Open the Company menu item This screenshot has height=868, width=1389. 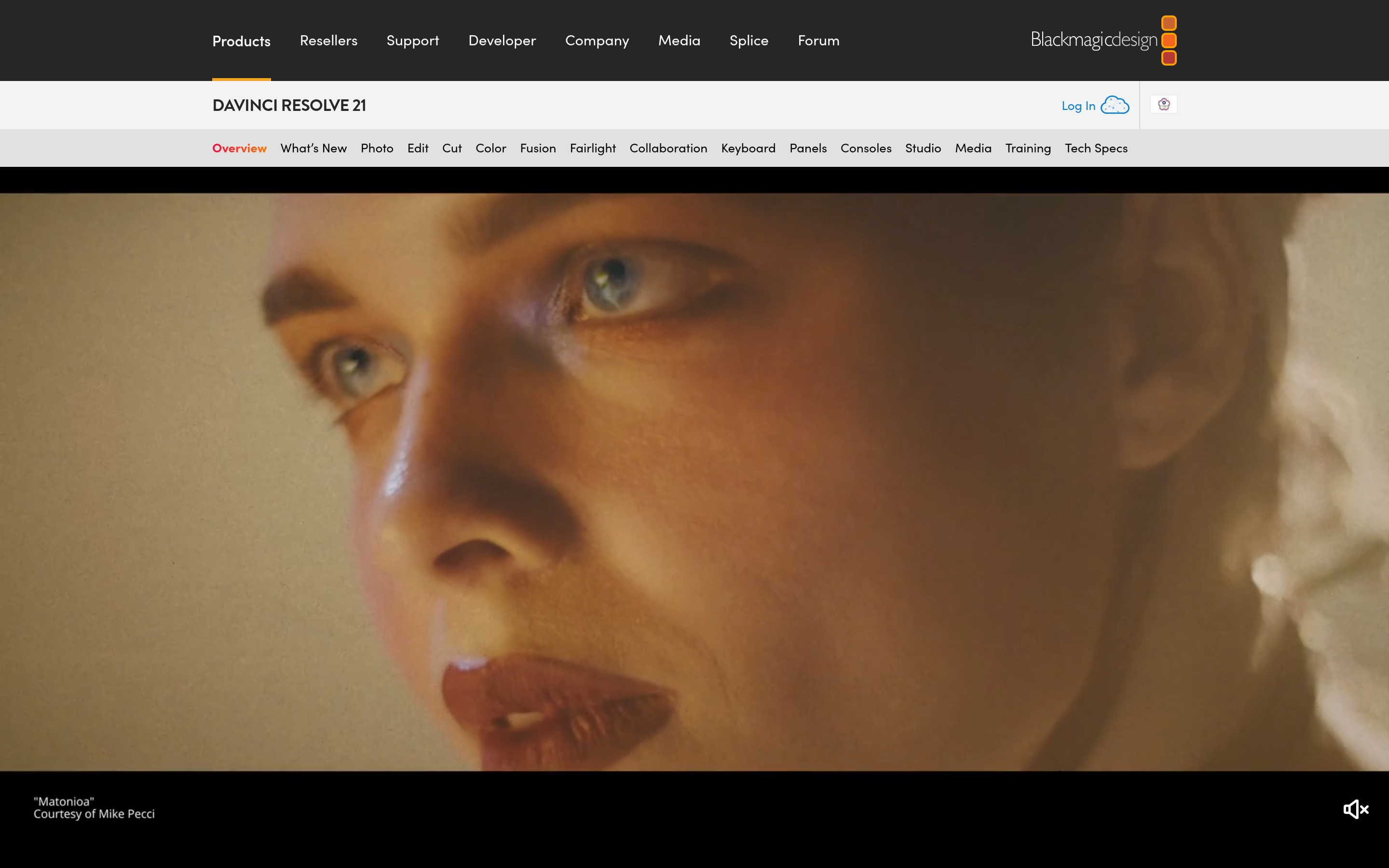point(597,41)
